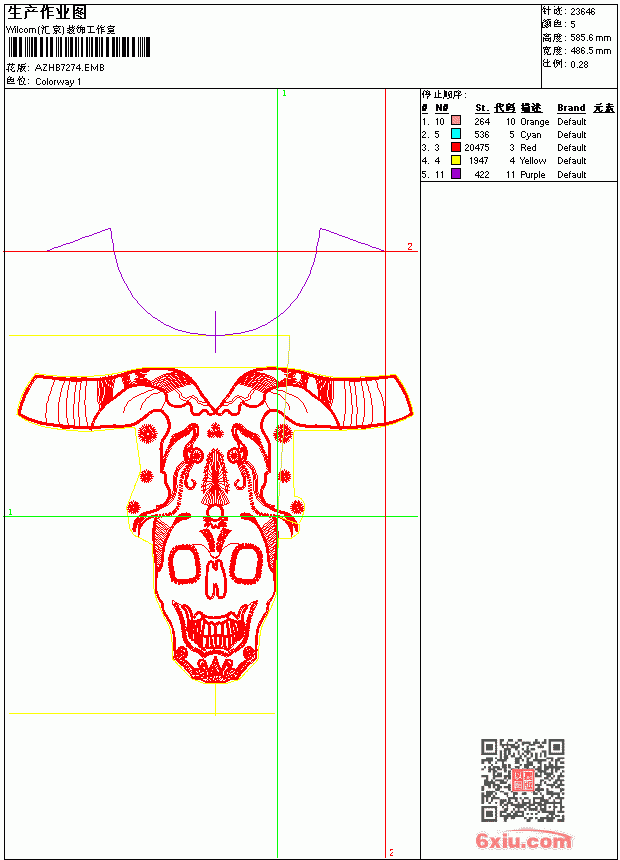Click the red guide marker labeled 2
The image size is (620, 860).
click(409, 247)
